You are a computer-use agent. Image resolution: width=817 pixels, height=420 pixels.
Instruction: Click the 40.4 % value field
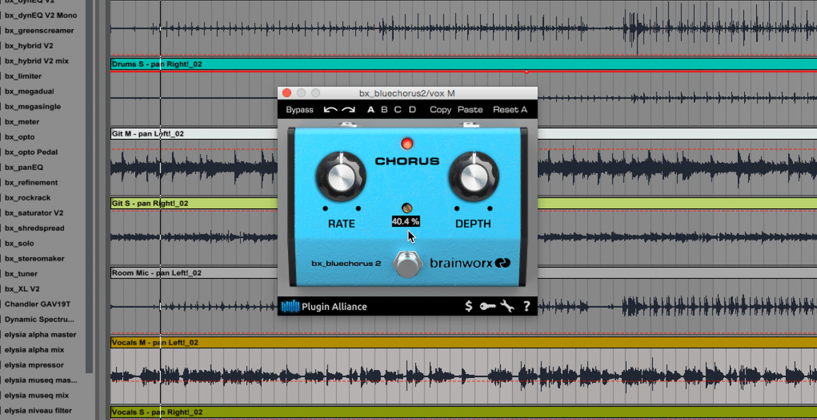point(405,221)
